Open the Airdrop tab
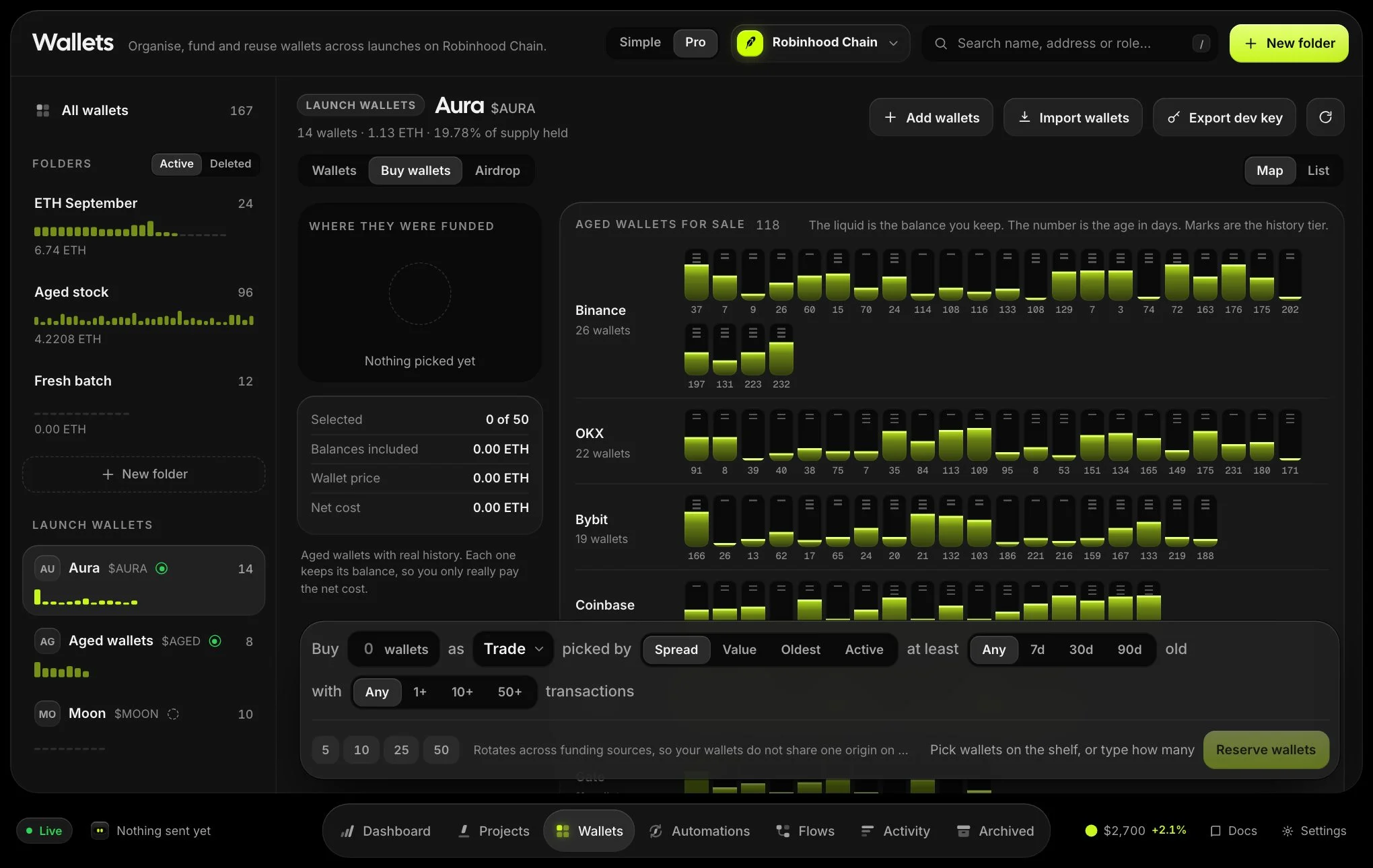 [497, 171]
